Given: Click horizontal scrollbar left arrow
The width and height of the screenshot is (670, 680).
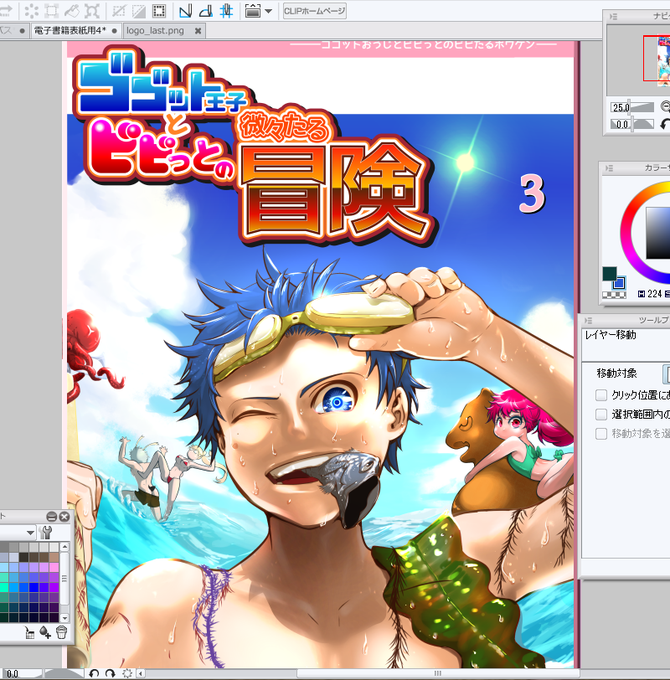Looking at the screenshot, I should pos(141,673).
